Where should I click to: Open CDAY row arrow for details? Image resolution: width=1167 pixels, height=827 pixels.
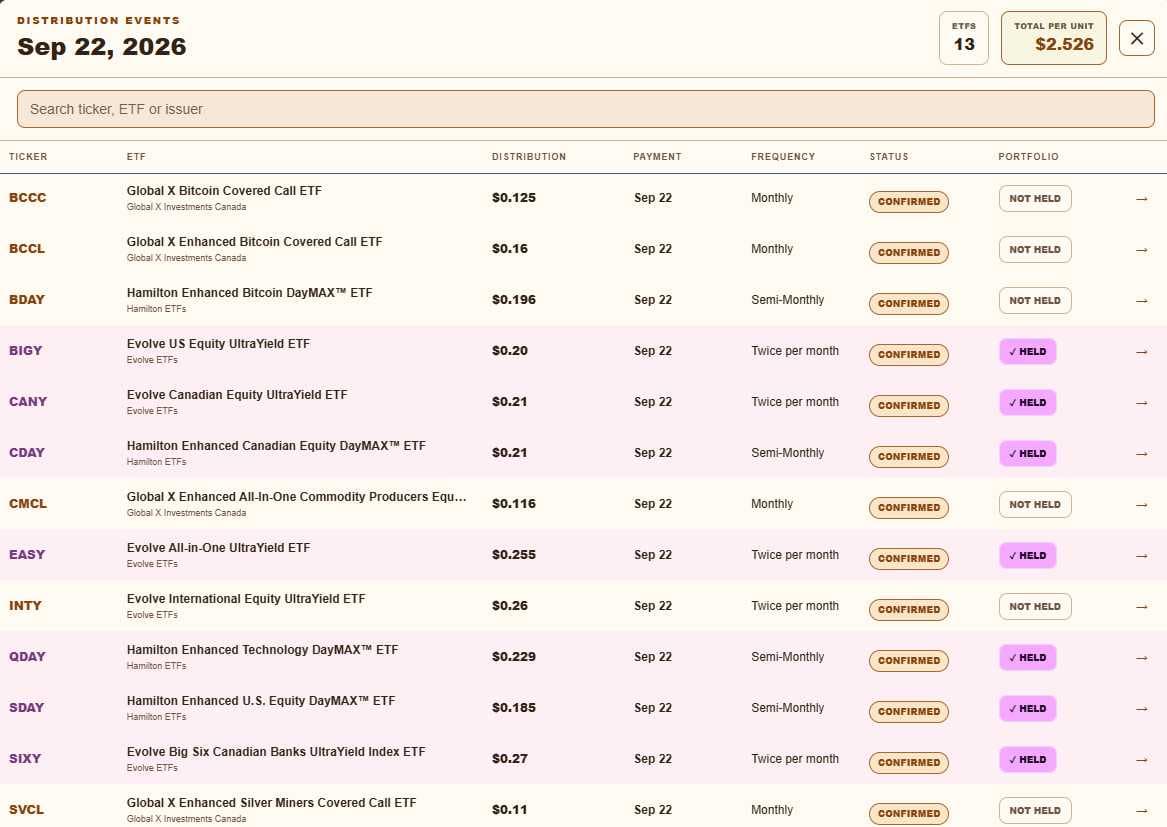coord(1141,454)
